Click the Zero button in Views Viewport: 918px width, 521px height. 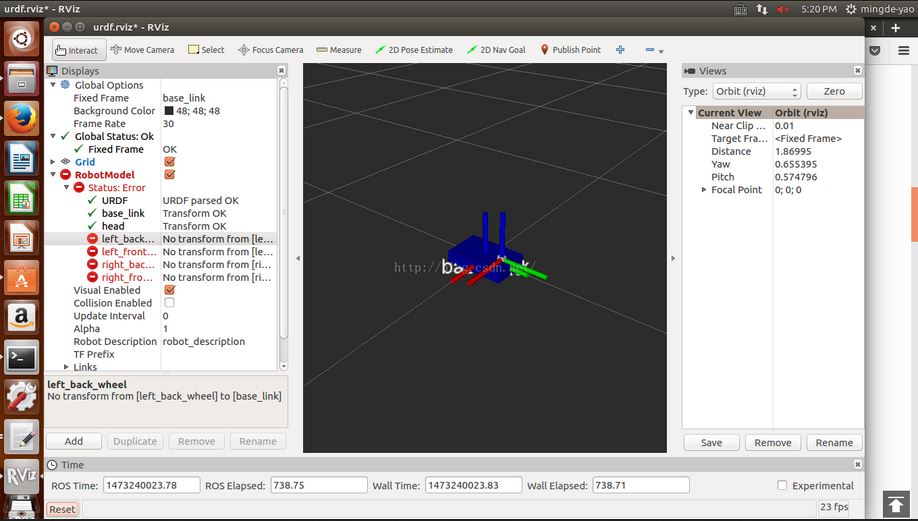pos(834,91)
